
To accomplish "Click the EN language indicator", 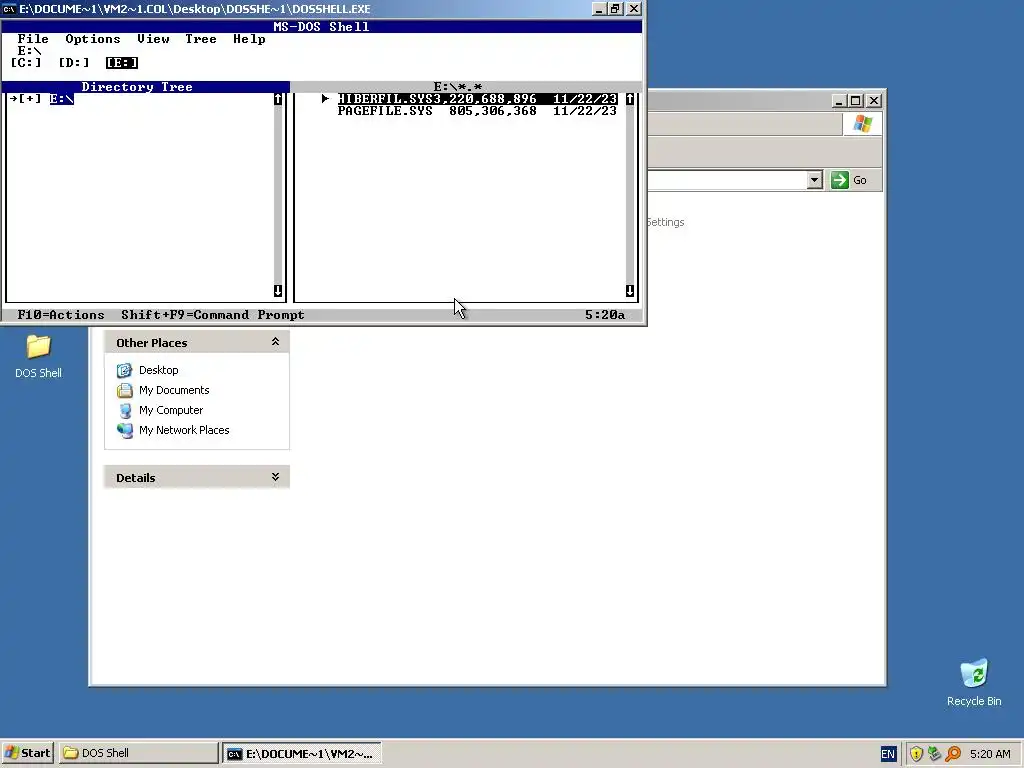I will (888, 754).
